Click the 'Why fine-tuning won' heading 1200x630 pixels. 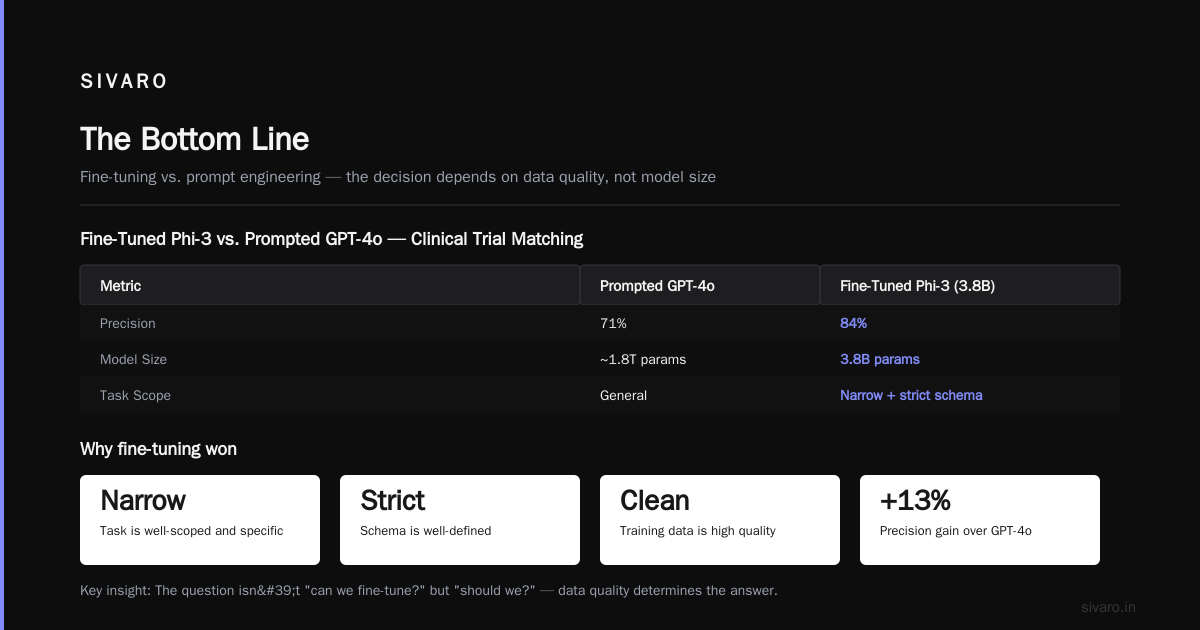tap(158, 450)
